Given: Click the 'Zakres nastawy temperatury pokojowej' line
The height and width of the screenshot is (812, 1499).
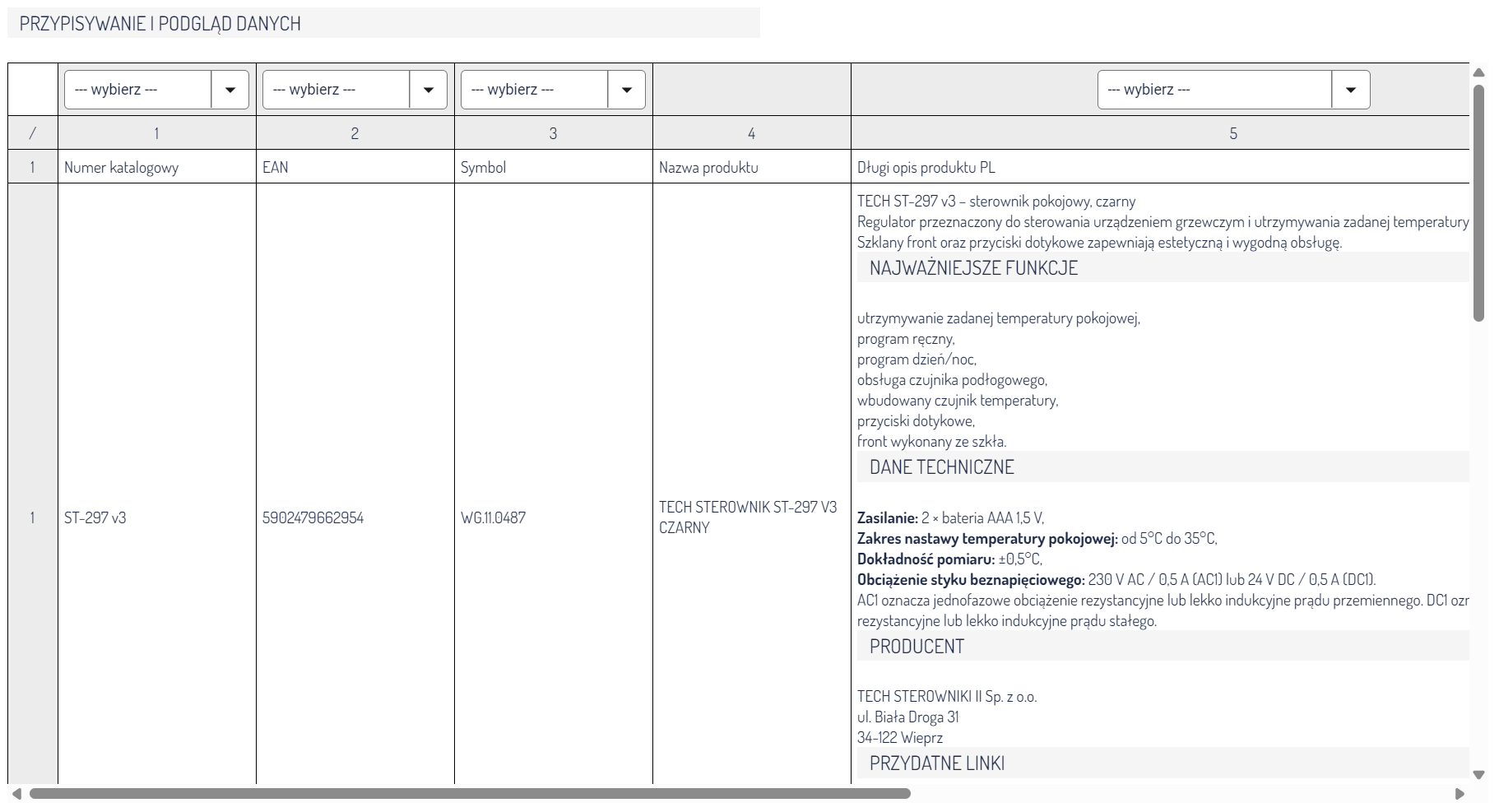Looking at the screenshot, I should tap(1037, 538).
